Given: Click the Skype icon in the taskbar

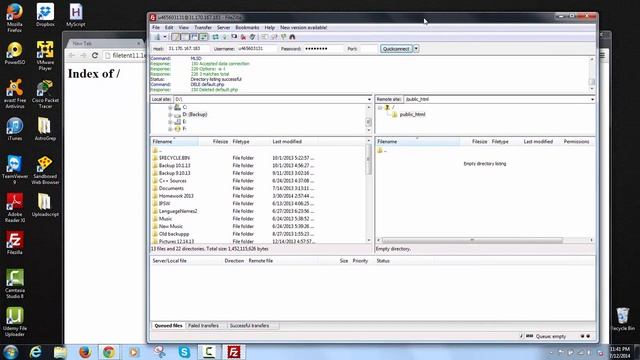Looking at the screenshot, I should [184, 352].
